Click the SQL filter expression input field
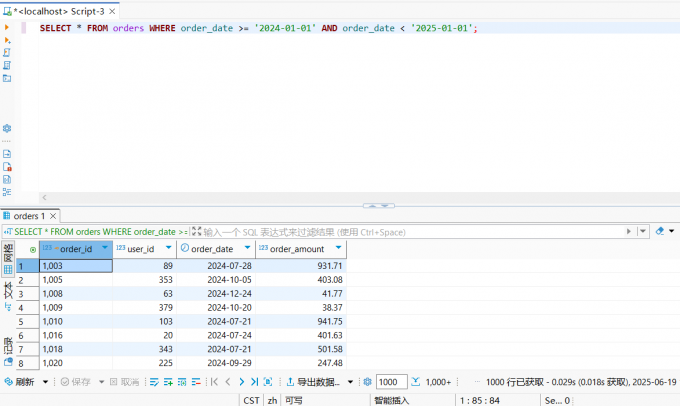This screenshot has width=680, height=406. [x=412, y=232]
